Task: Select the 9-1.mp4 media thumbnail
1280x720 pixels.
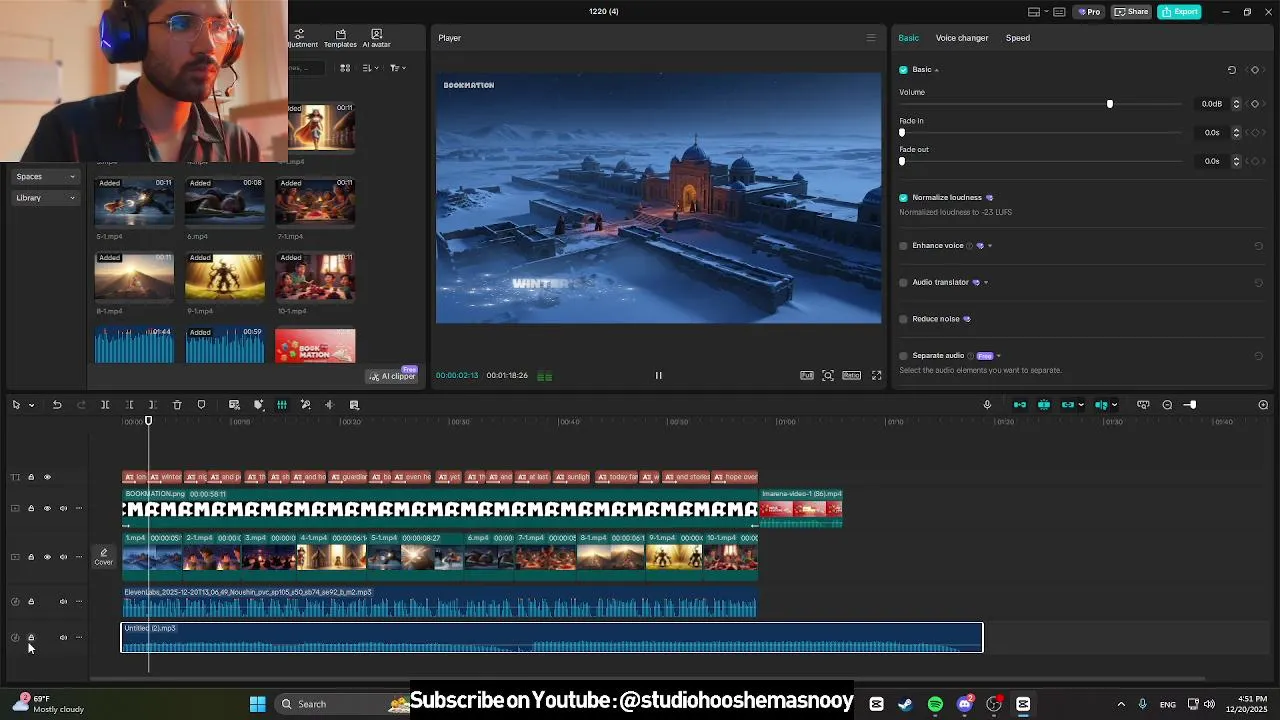Action: click(x=225, y=277)
